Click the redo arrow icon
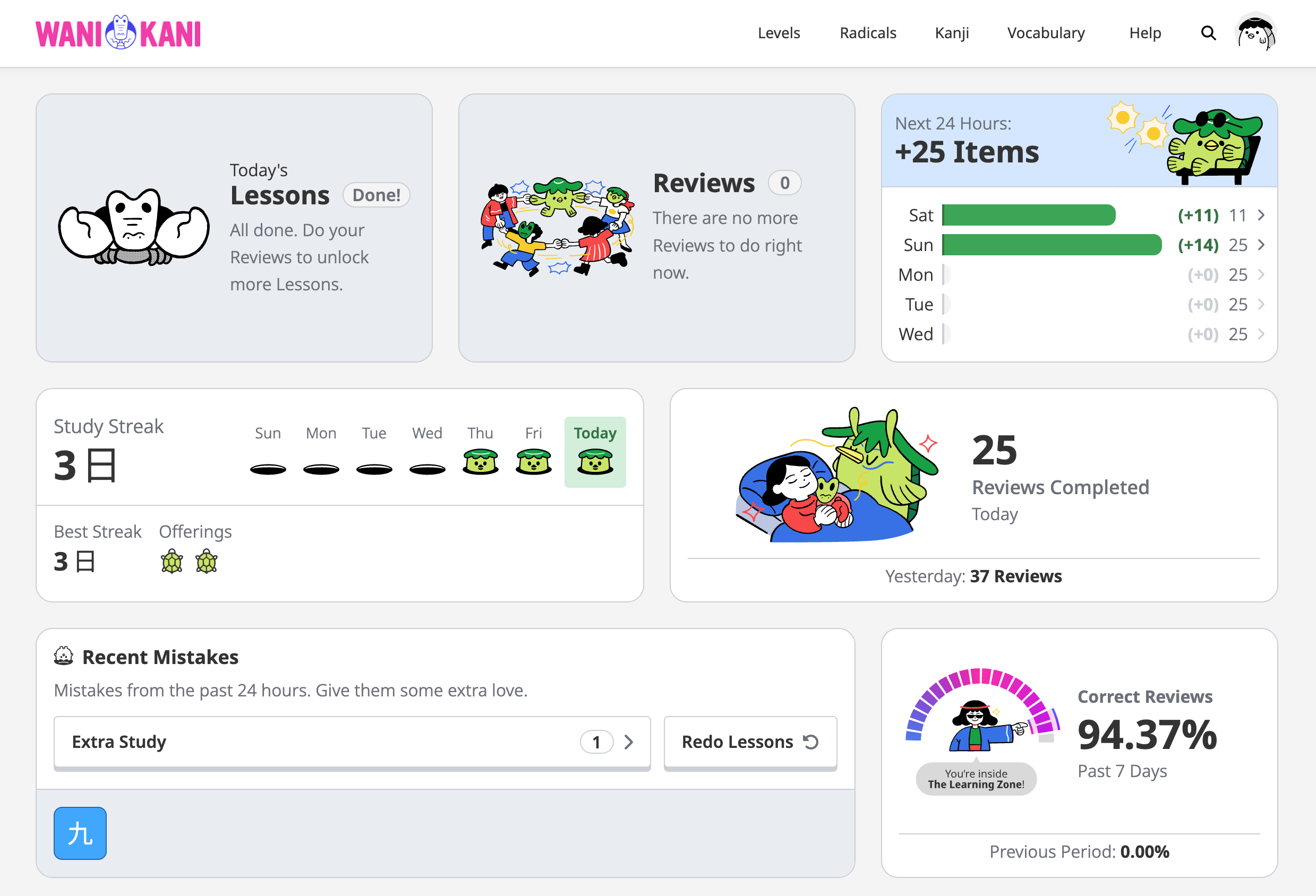 coord(811,742)
